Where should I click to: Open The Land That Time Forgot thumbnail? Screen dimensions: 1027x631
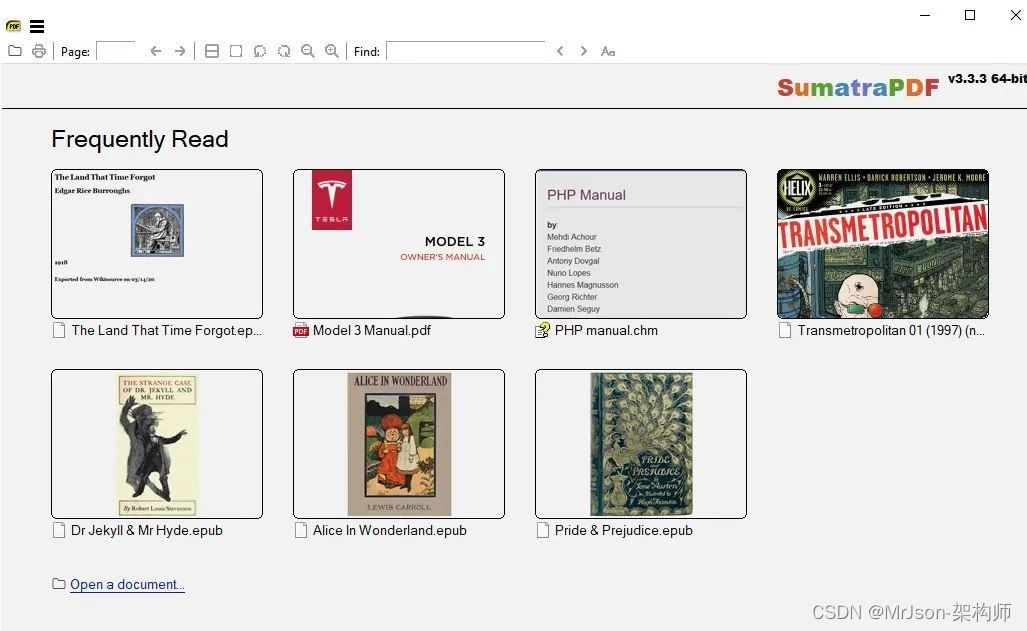click(x=157, y=244)
